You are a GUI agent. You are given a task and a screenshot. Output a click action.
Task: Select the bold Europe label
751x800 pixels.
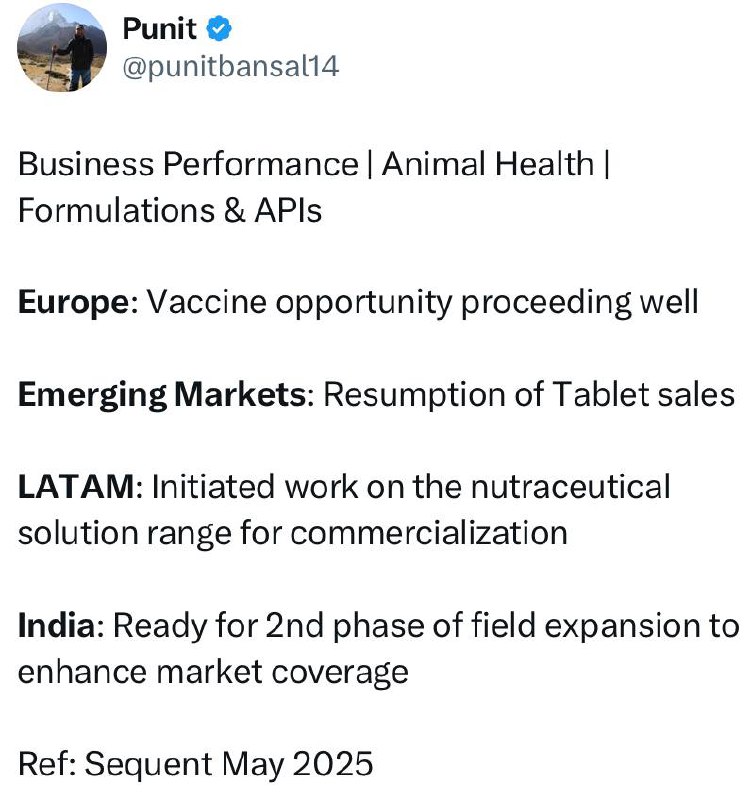click(x=74, y=303)
